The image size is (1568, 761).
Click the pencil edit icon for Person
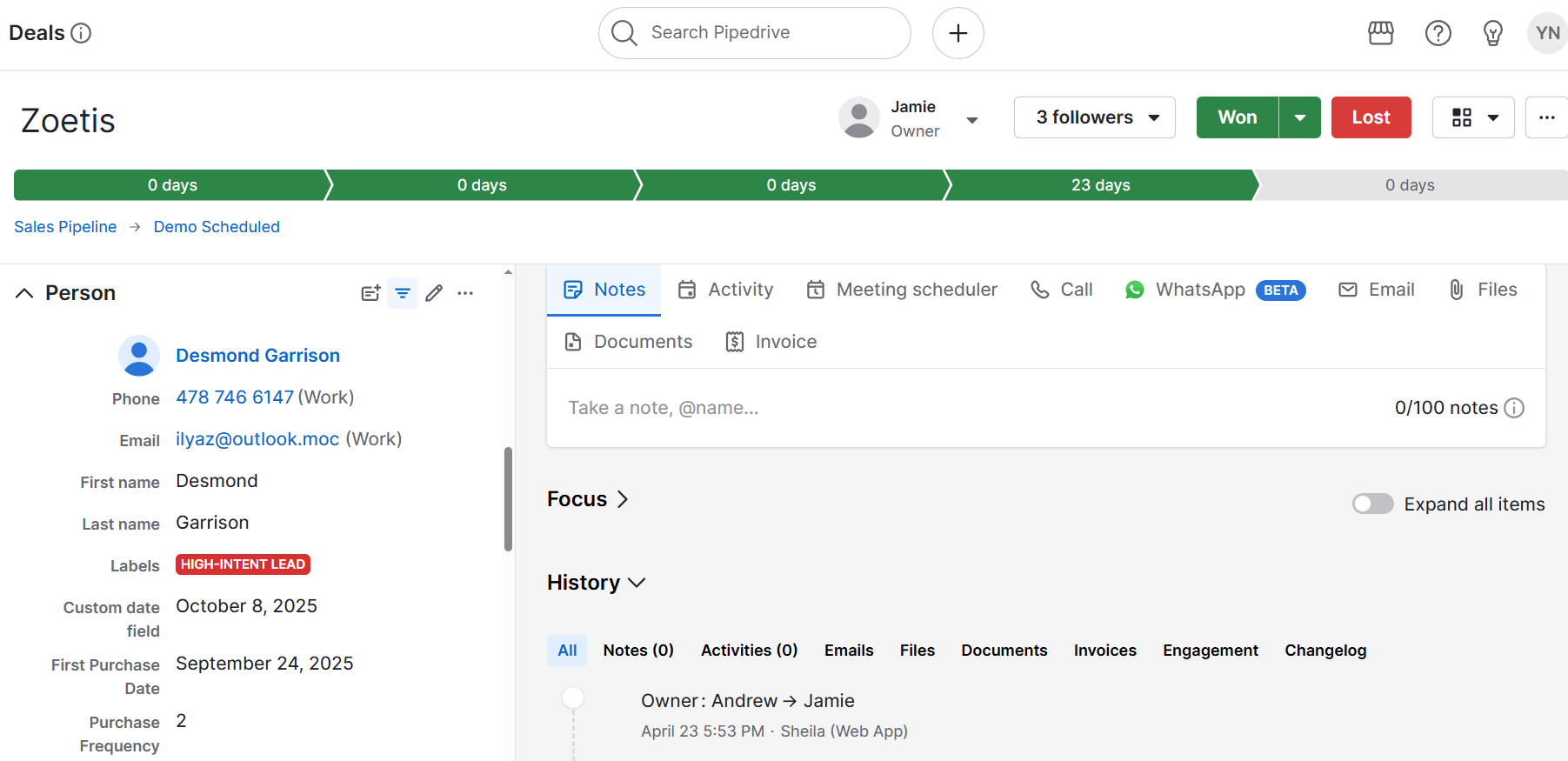pyautogui.click(x=434, y=293)
